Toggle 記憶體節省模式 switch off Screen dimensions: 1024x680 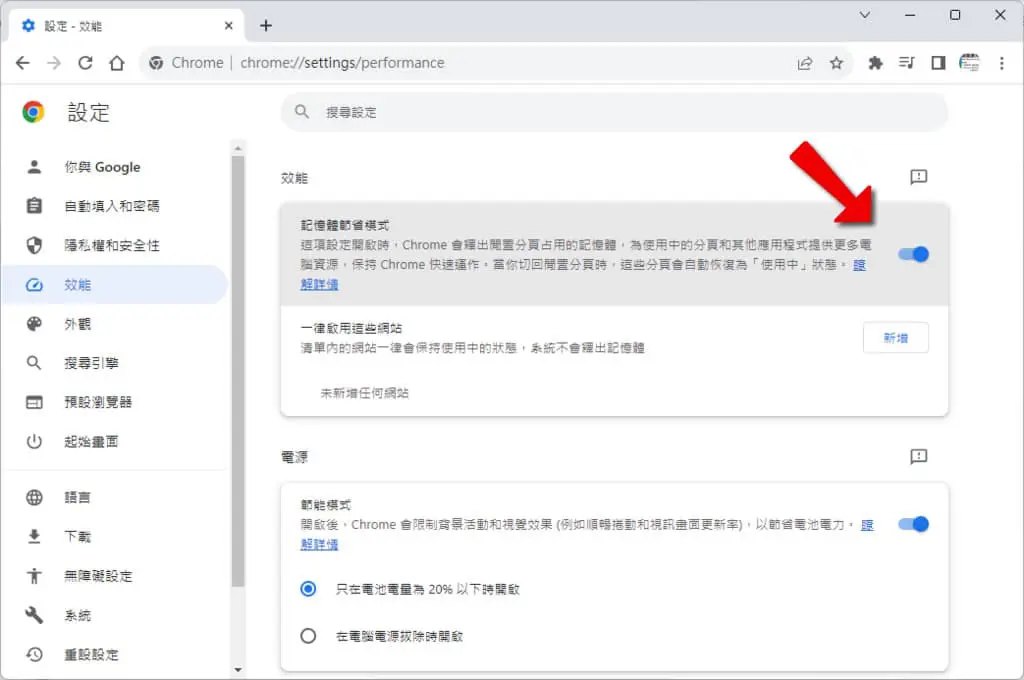(x=913, y=254)
